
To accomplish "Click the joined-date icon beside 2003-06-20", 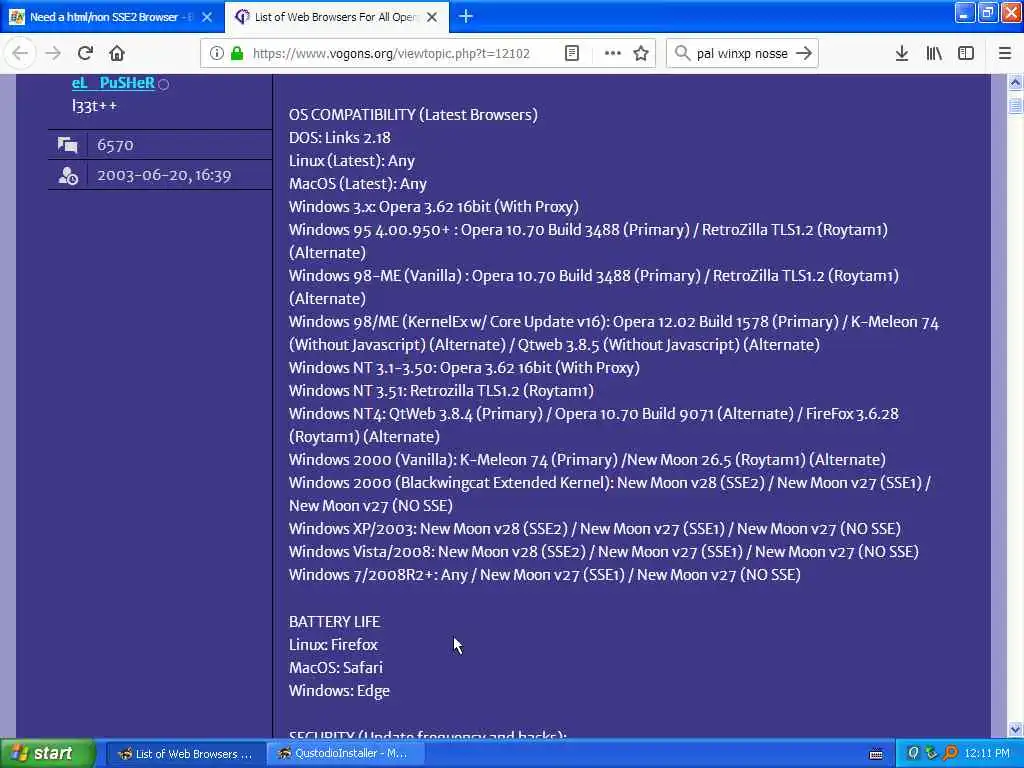I will pyautogui.click(x=68, y=175).
